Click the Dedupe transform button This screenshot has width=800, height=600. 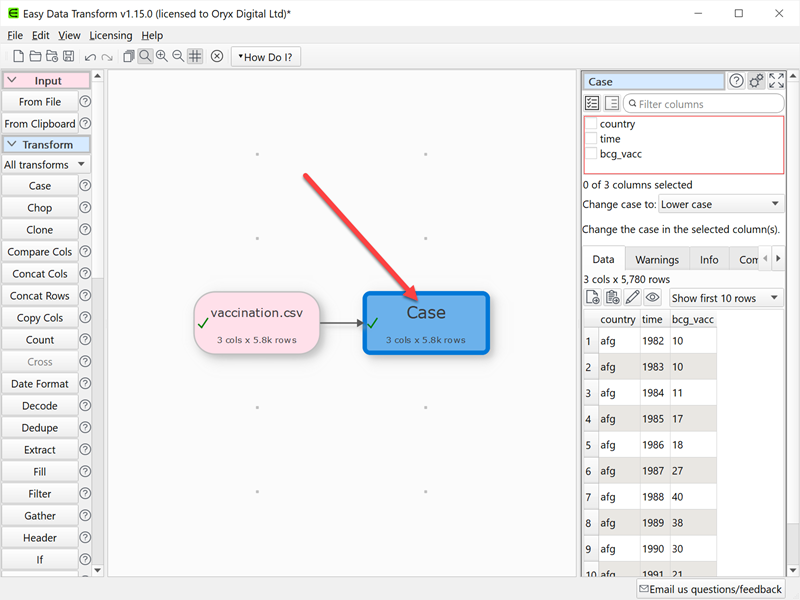click(40, 428)
